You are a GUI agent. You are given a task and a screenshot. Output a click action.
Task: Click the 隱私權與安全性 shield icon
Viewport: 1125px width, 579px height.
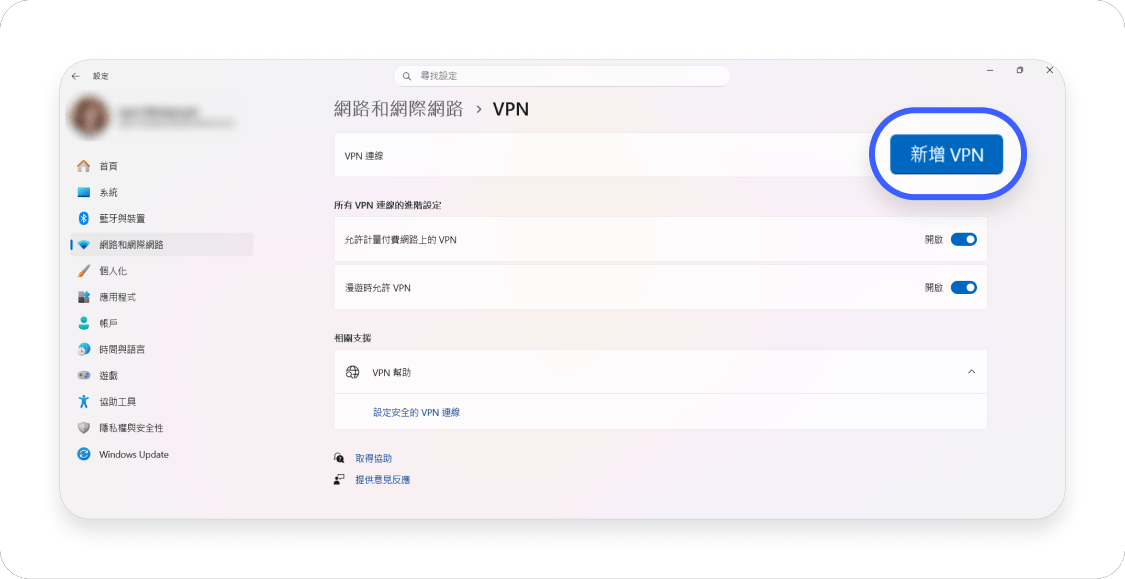84,428
